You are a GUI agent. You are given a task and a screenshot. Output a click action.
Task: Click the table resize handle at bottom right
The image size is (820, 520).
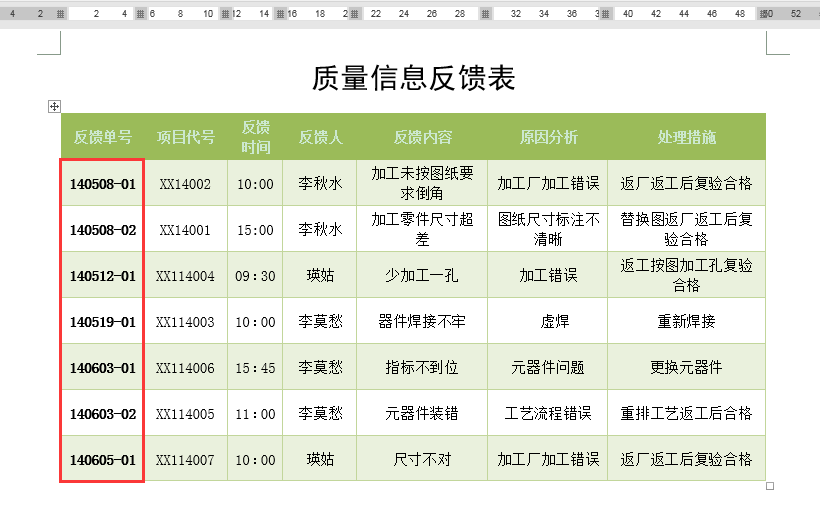click(770, 486)
